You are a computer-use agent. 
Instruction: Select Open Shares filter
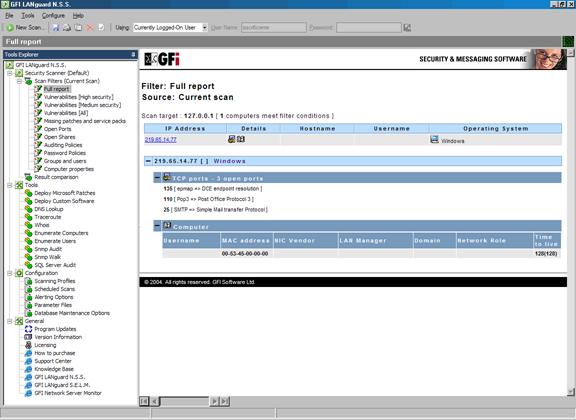coord(60,137)
